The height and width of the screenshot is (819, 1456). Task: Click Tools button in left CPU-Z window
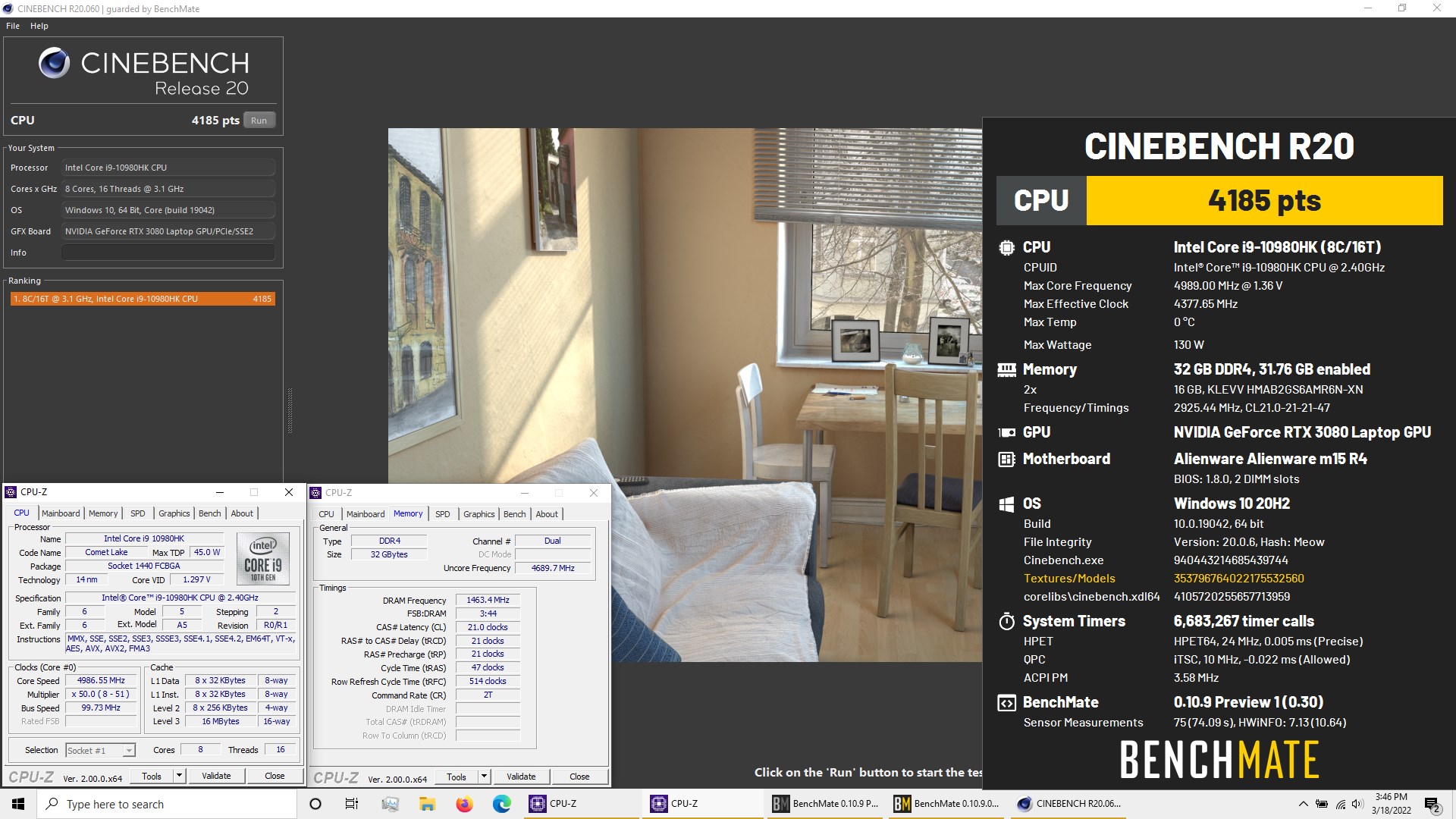point(152,776)
